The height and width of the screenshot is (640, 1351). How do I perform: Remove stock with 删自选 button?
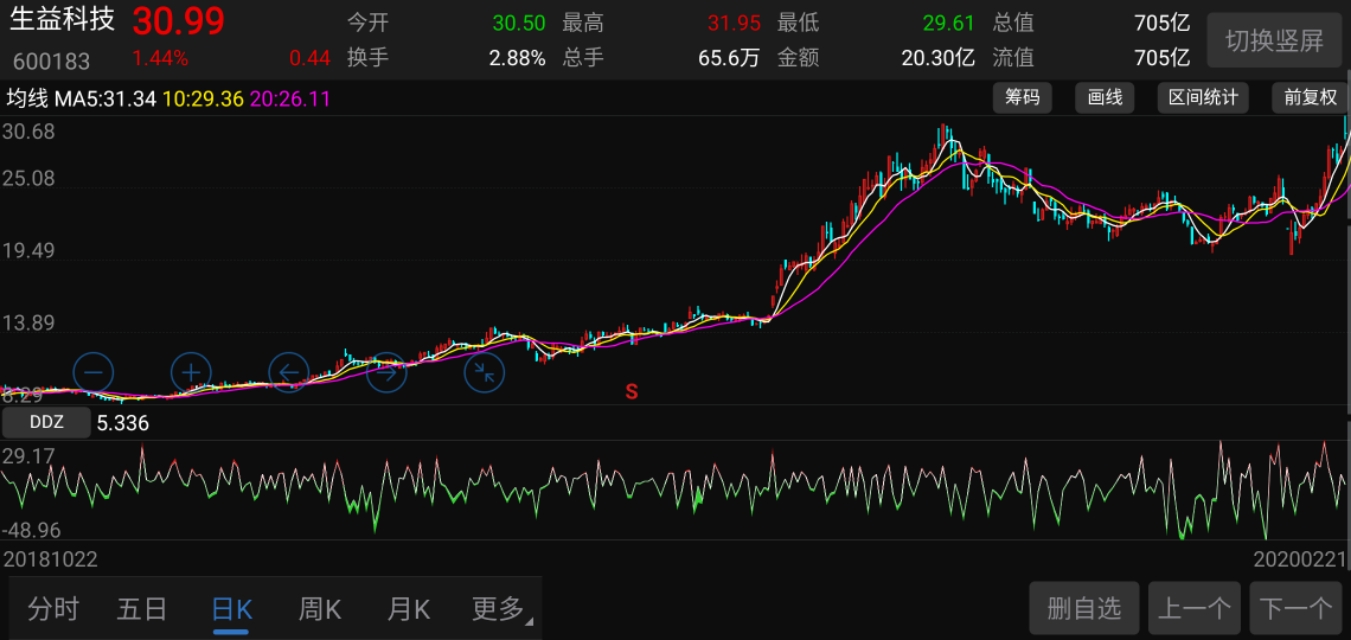pyautogui.click(x=1085, y=608)
